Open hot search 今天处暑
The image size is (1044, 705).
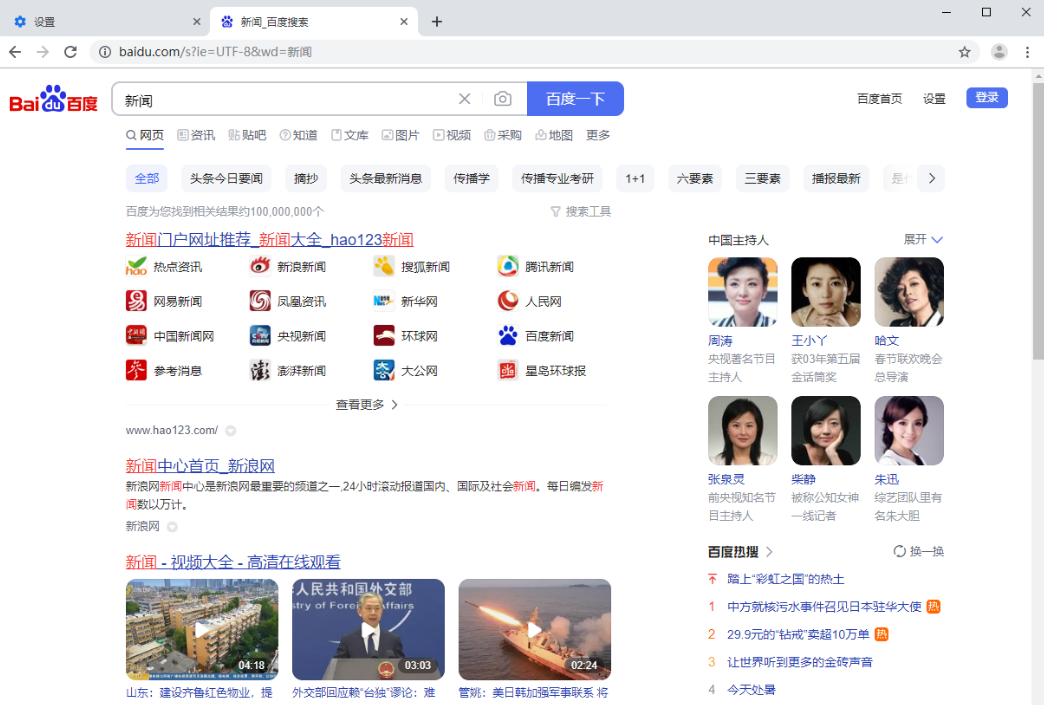751,690
